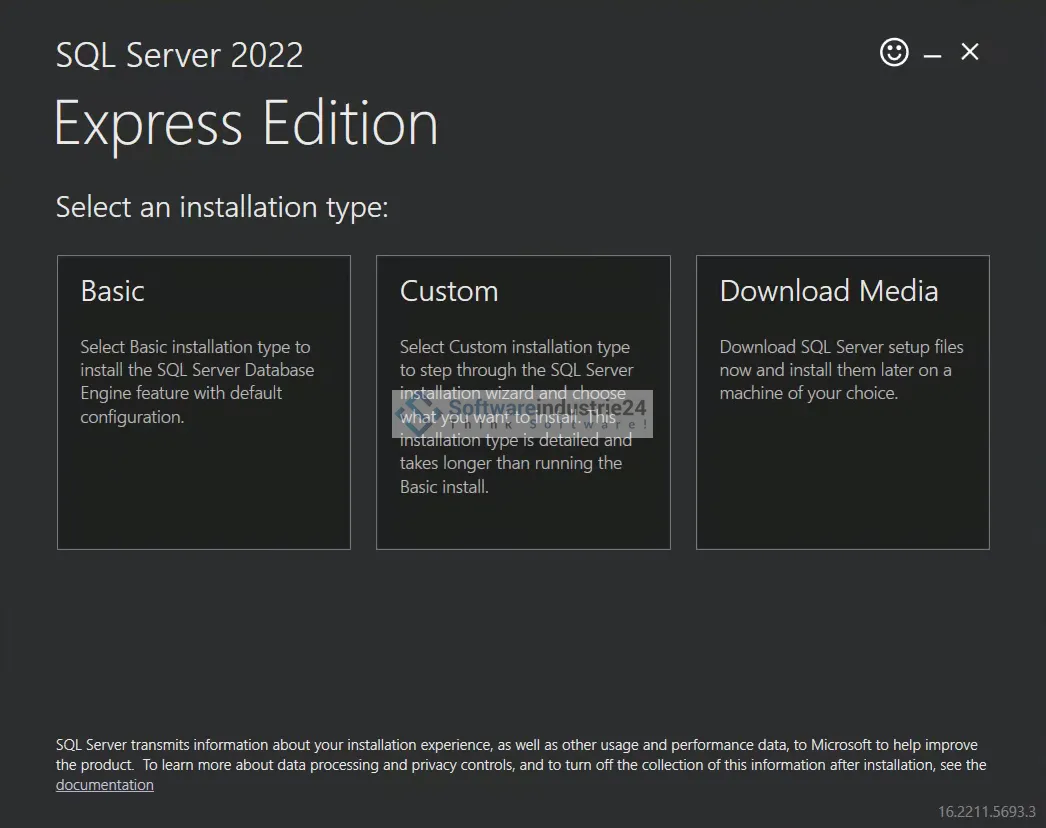1046x828 pixels.
Task: Click the "Express Edition" heading
Action: (x=246, y=124)
